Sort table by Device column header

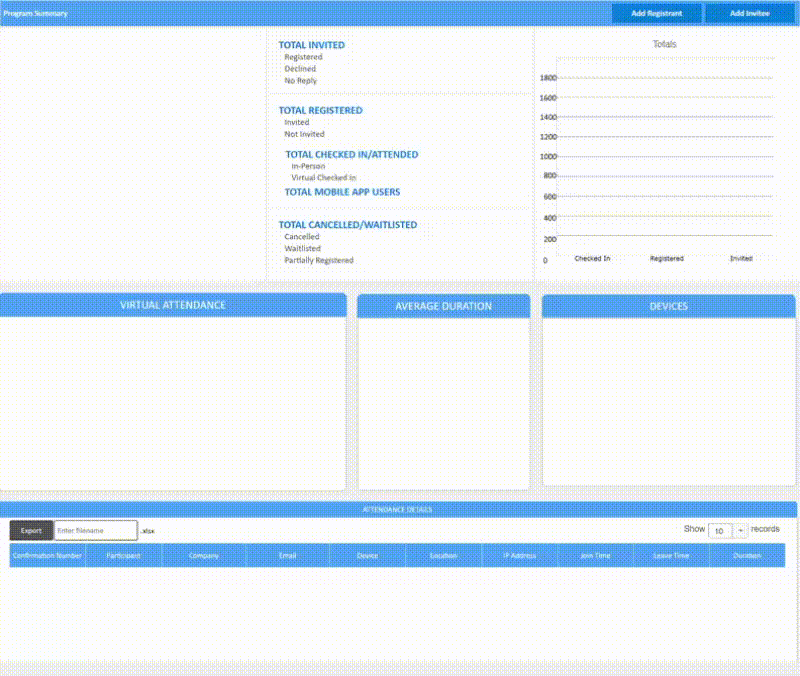pos(367,555)
